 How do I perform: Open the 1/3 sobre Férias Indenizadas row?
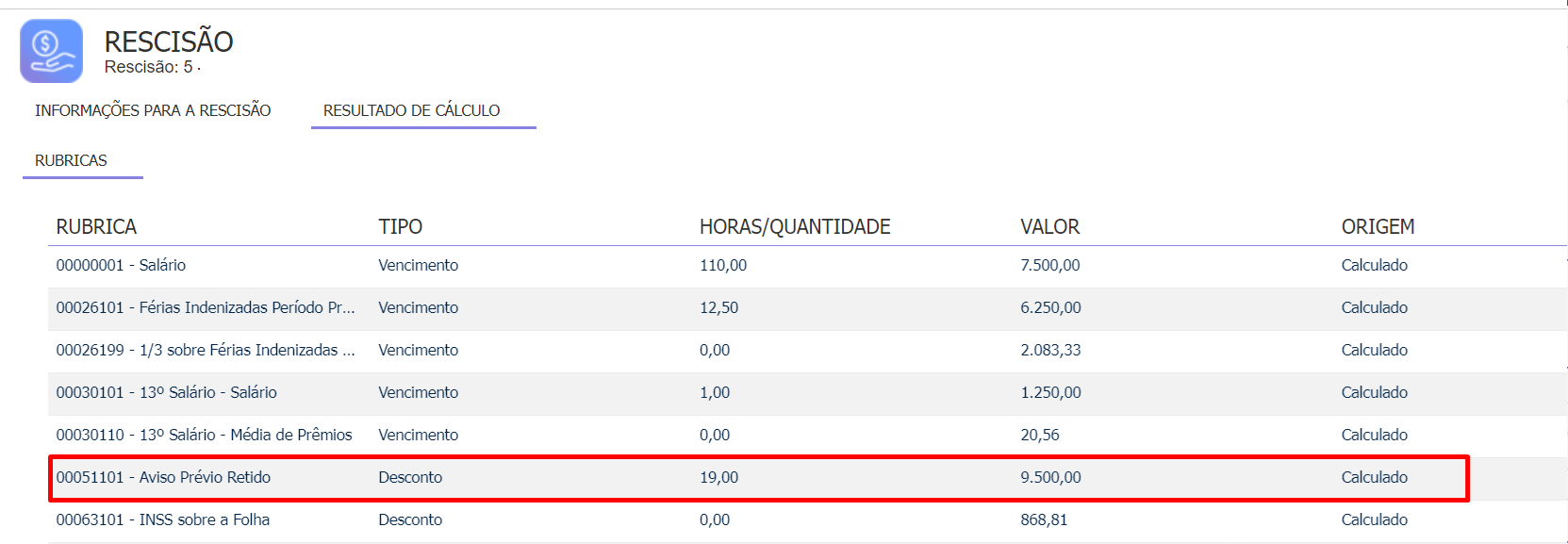807,351
